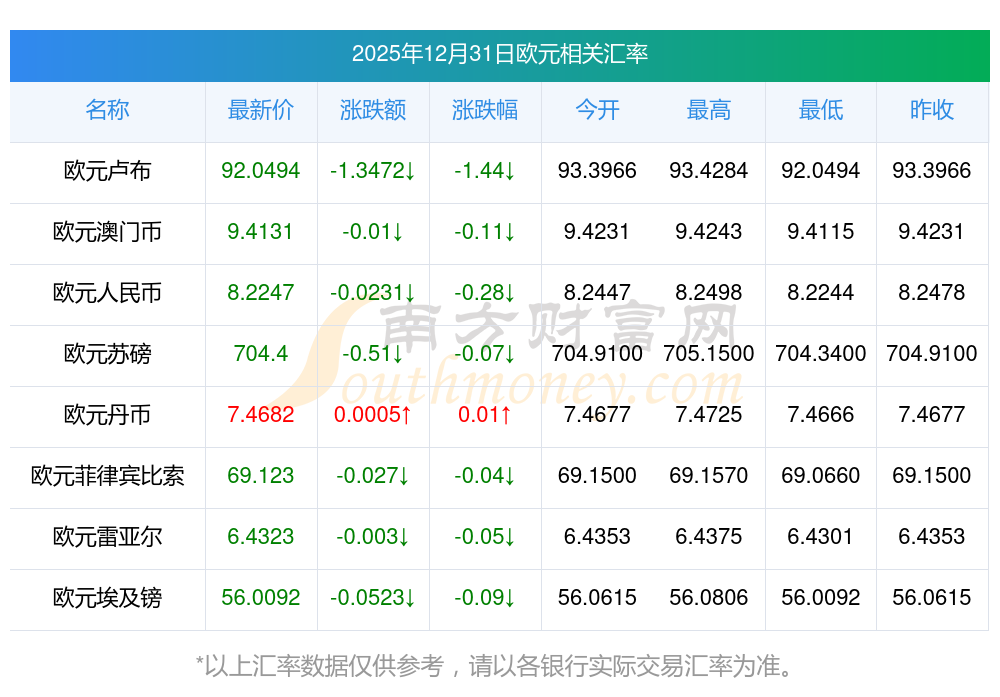
Task: Click change percent -0.09↓
Action: (x=485, y=598)
